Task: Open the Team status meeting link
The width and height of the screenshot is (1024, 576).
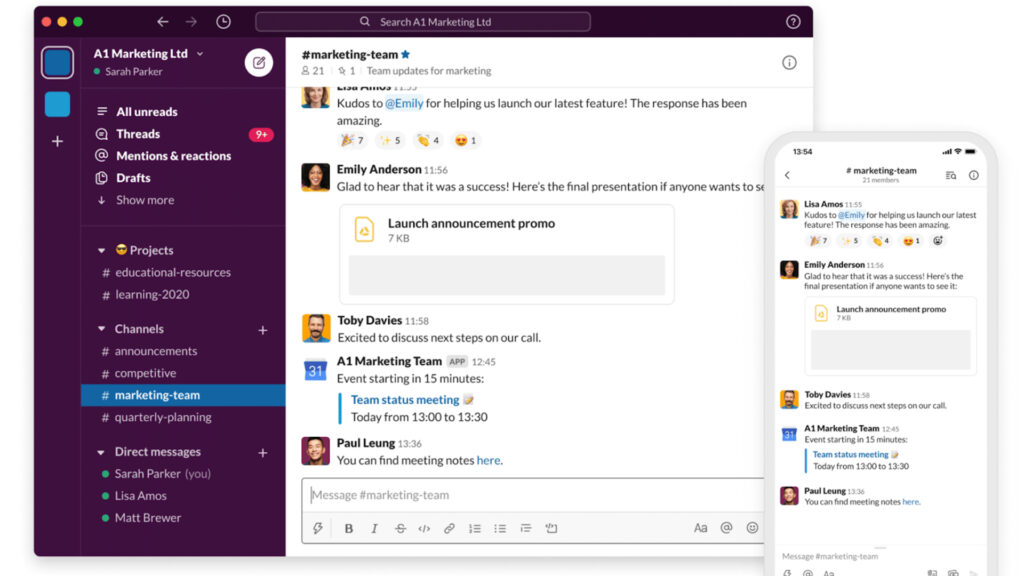Action: pyautogui.click(x=405, y=400)
